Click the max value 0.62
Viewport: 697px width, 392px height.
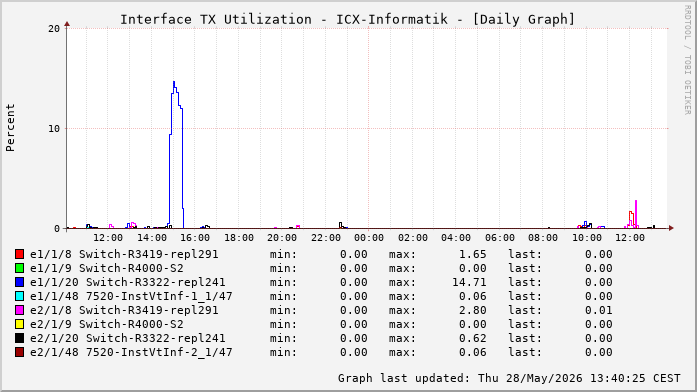pos(473,338)
